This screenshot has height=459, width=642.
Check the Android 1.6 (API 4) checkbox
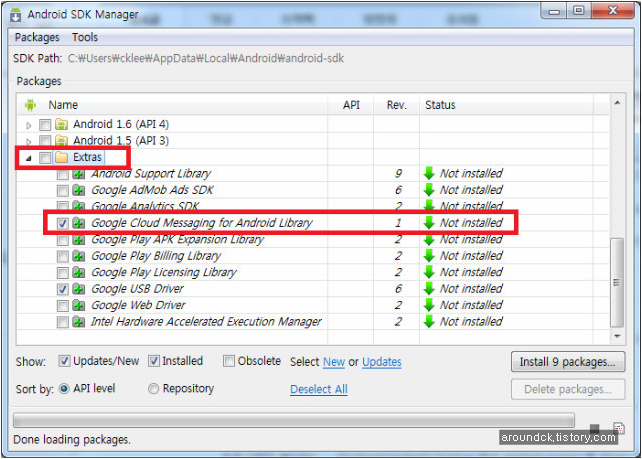(45, 124)
